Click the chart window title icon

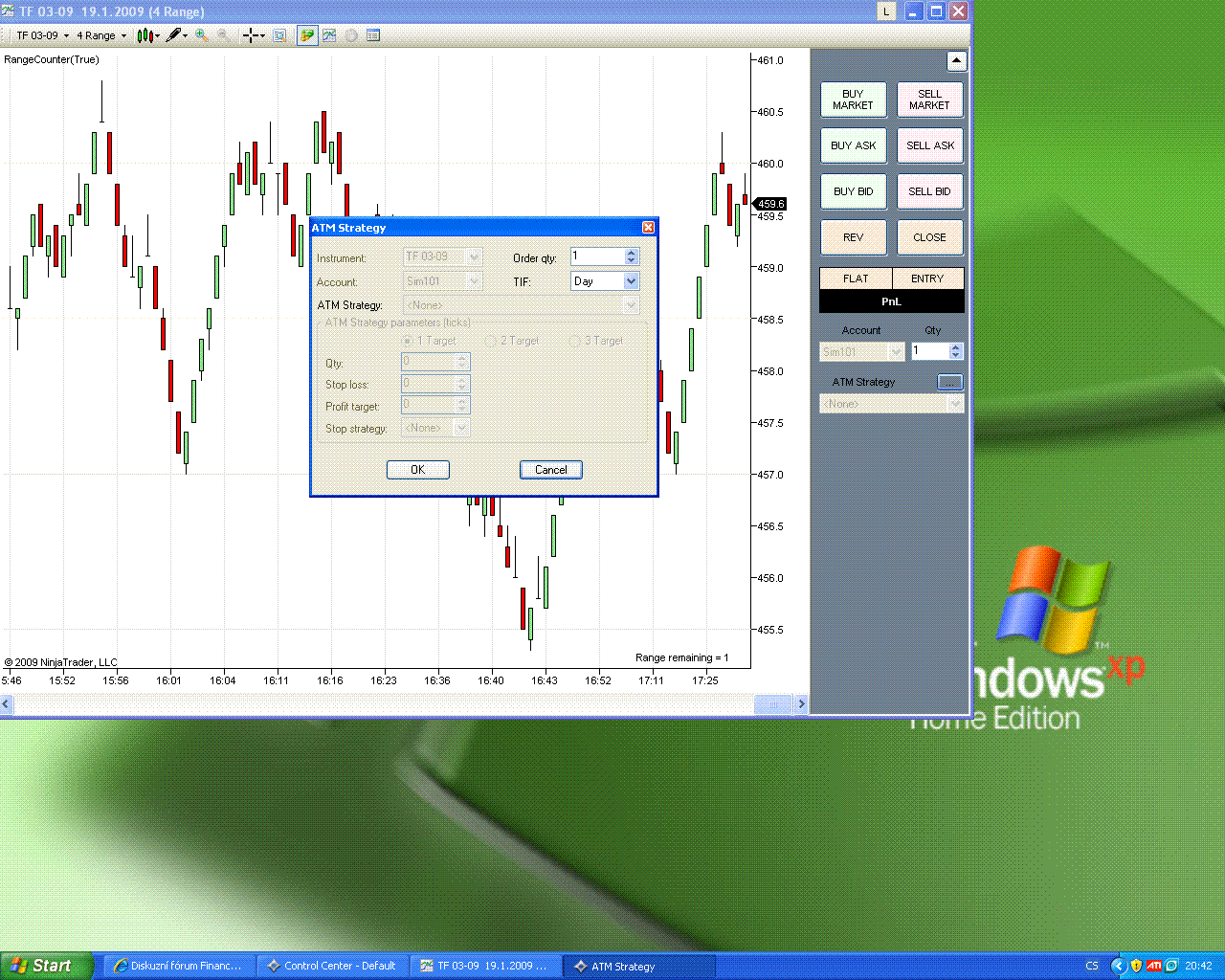pos(10,11)
